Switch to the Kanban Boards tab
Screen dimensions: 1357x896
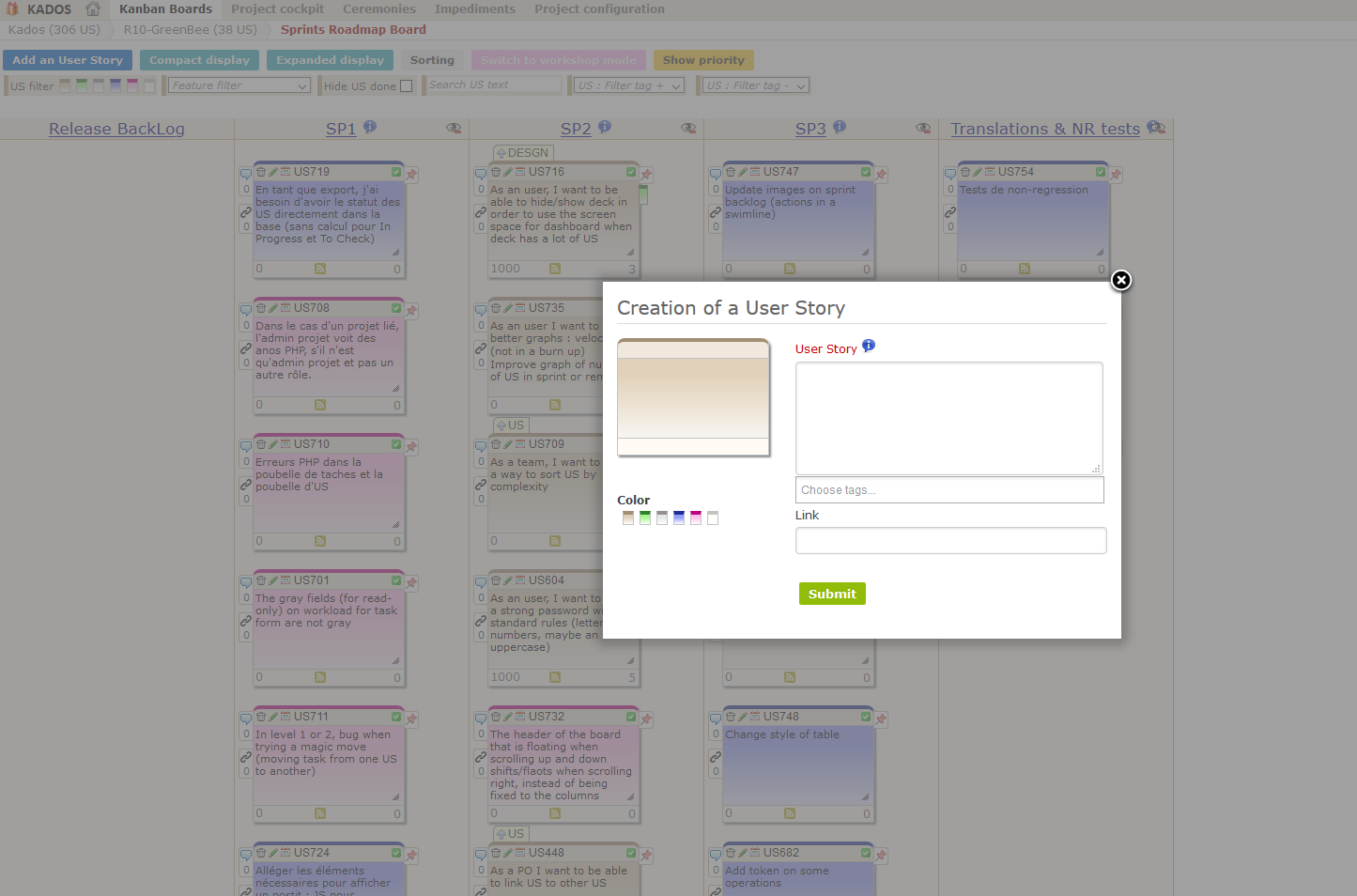coord(165,9)
